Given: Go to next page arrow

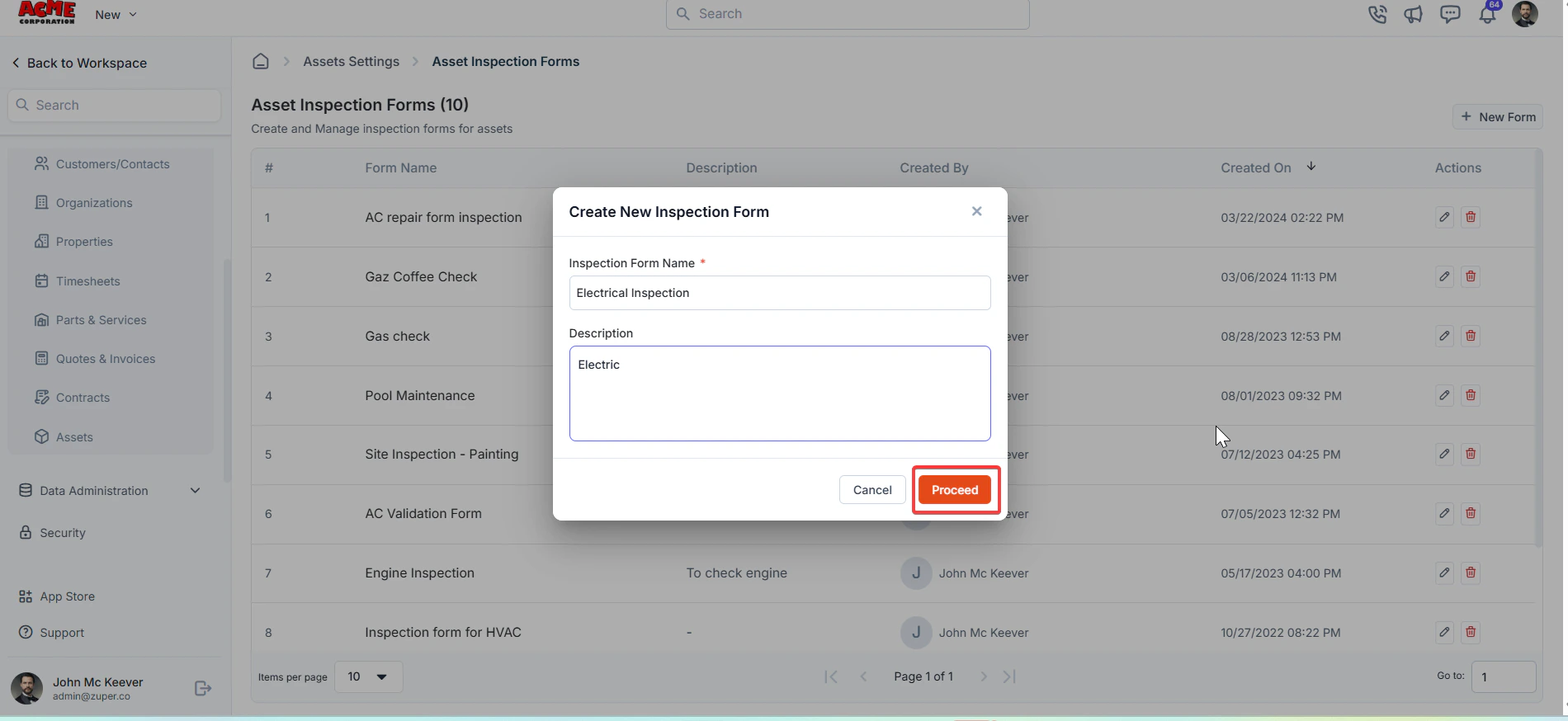Looking at the screenshot, I should [983, 676].
